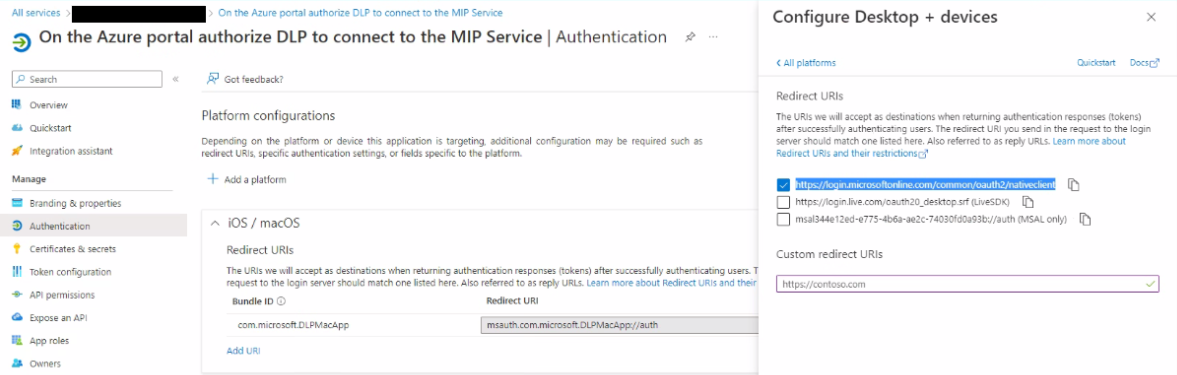Click the Got feedback icon

pos(213,79)
